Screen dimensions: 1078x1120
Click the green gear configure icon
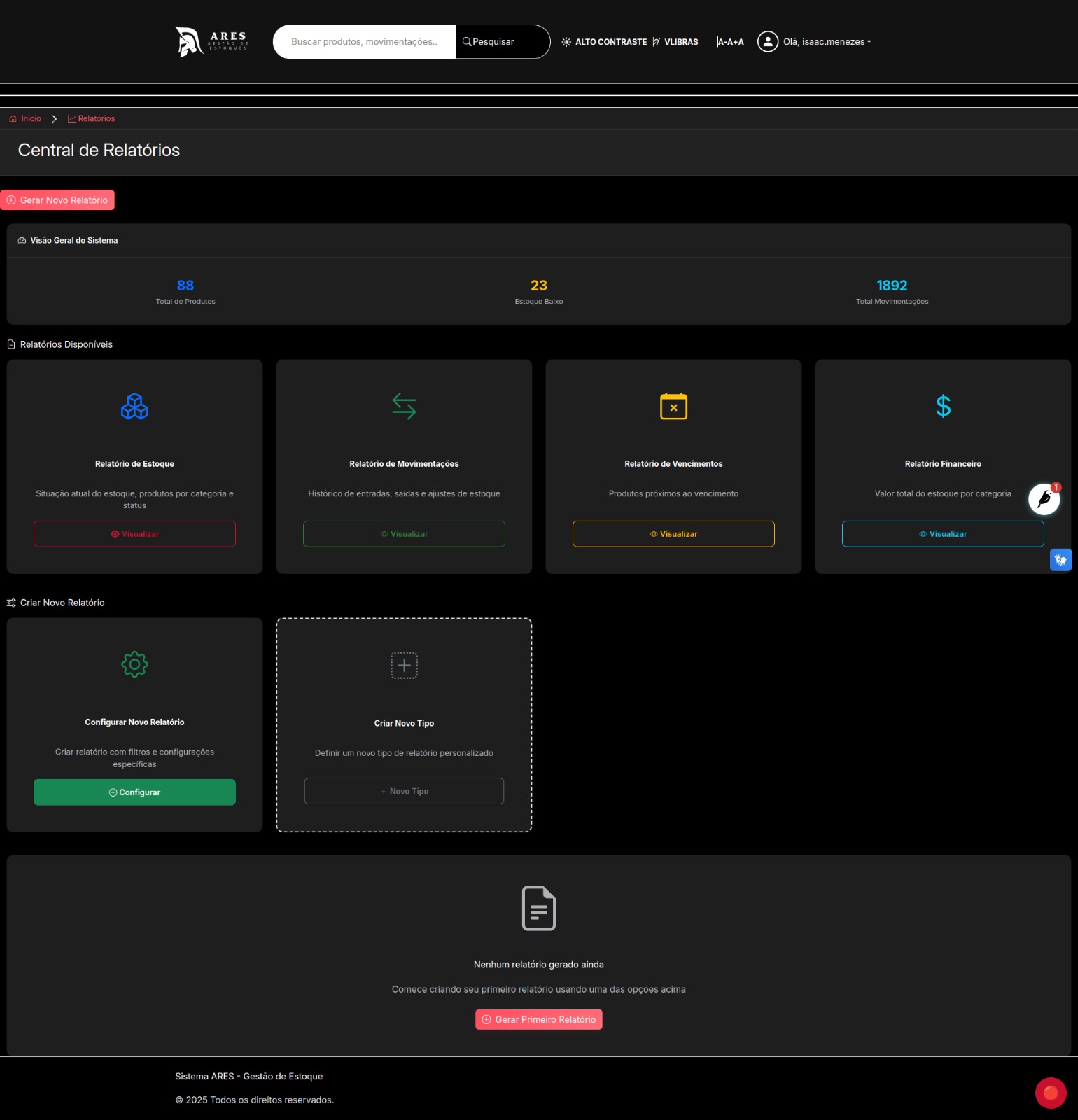pyautogui.click(x=134, y=664)
